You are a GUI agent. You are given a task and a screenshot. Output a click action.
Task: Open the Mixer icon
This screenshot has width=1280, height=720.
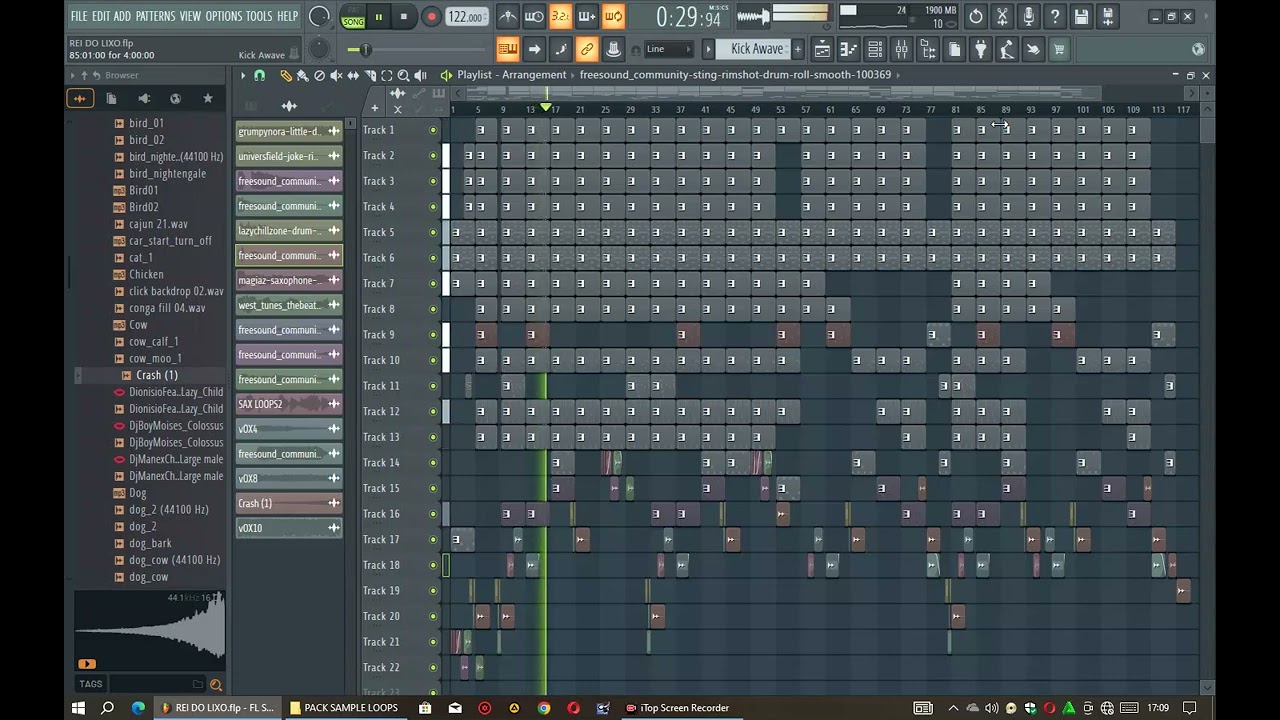pyautogui.click(x=901, y=49)
